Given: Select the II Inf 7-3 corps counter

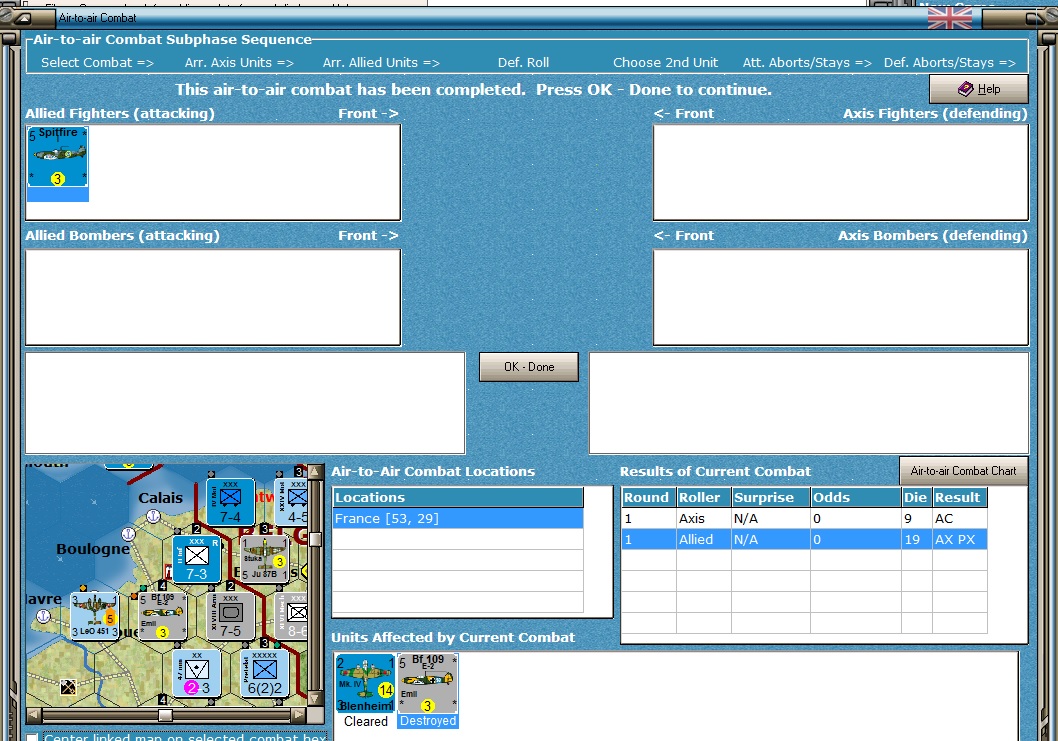Looking at the screenshot, I should (196, 559).
